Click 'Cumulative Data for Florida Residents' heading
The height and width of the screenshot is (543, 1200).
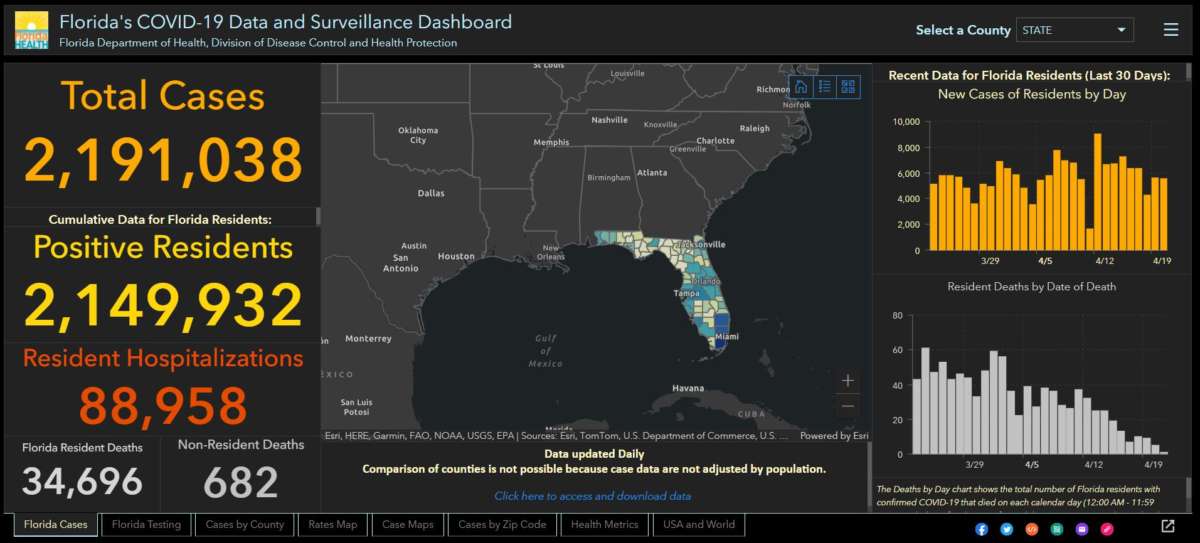click(160, 219)
